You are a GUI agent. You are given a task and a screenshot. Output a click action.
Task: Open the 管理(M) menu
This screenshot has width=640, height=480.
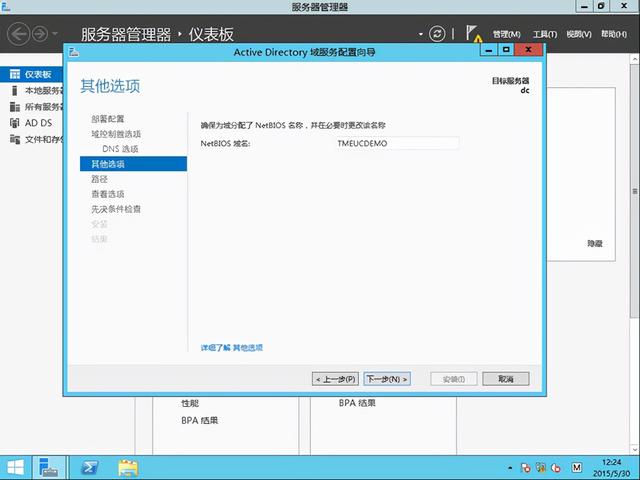[507, 34]
